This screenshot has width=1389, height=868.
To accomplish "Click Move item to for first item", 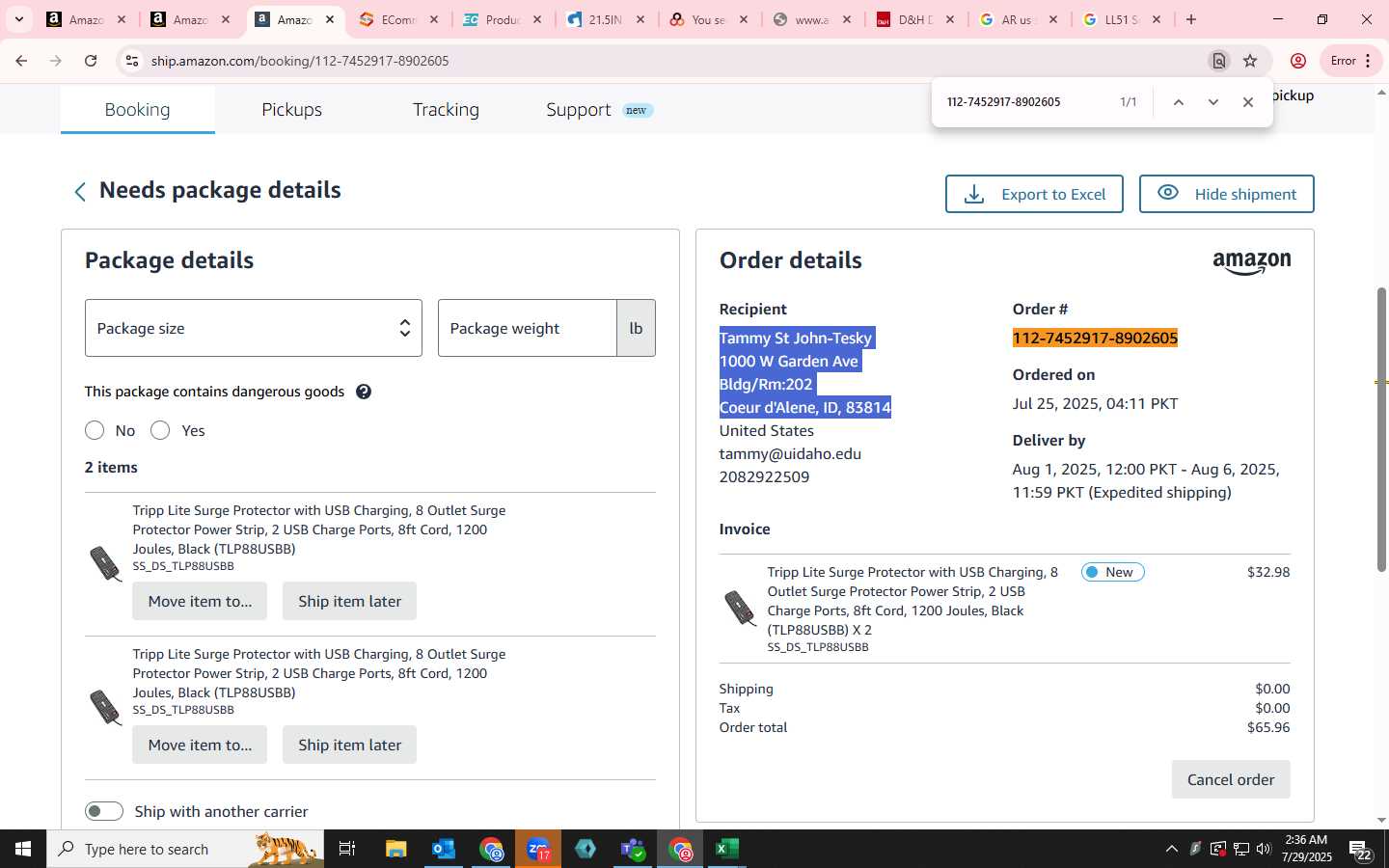I will (x=200, y=601).
